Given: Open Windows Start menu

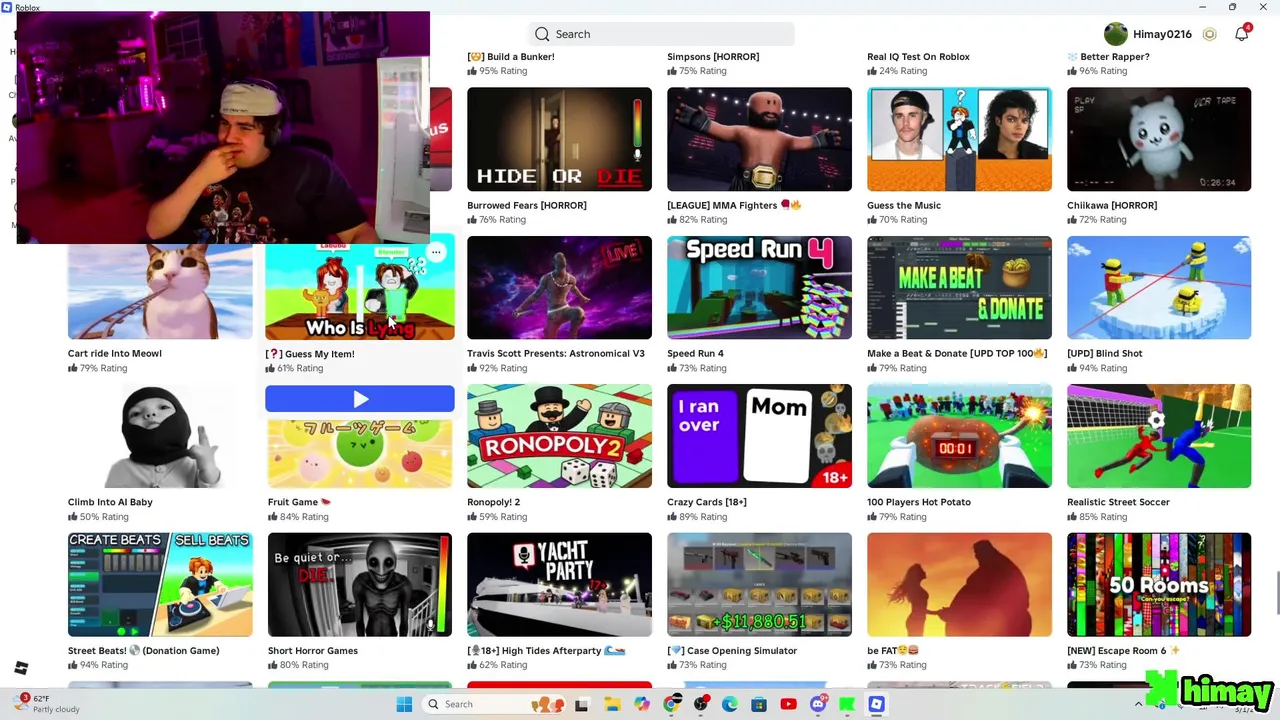Looking at the screenshot, I should tap(404, 704).
